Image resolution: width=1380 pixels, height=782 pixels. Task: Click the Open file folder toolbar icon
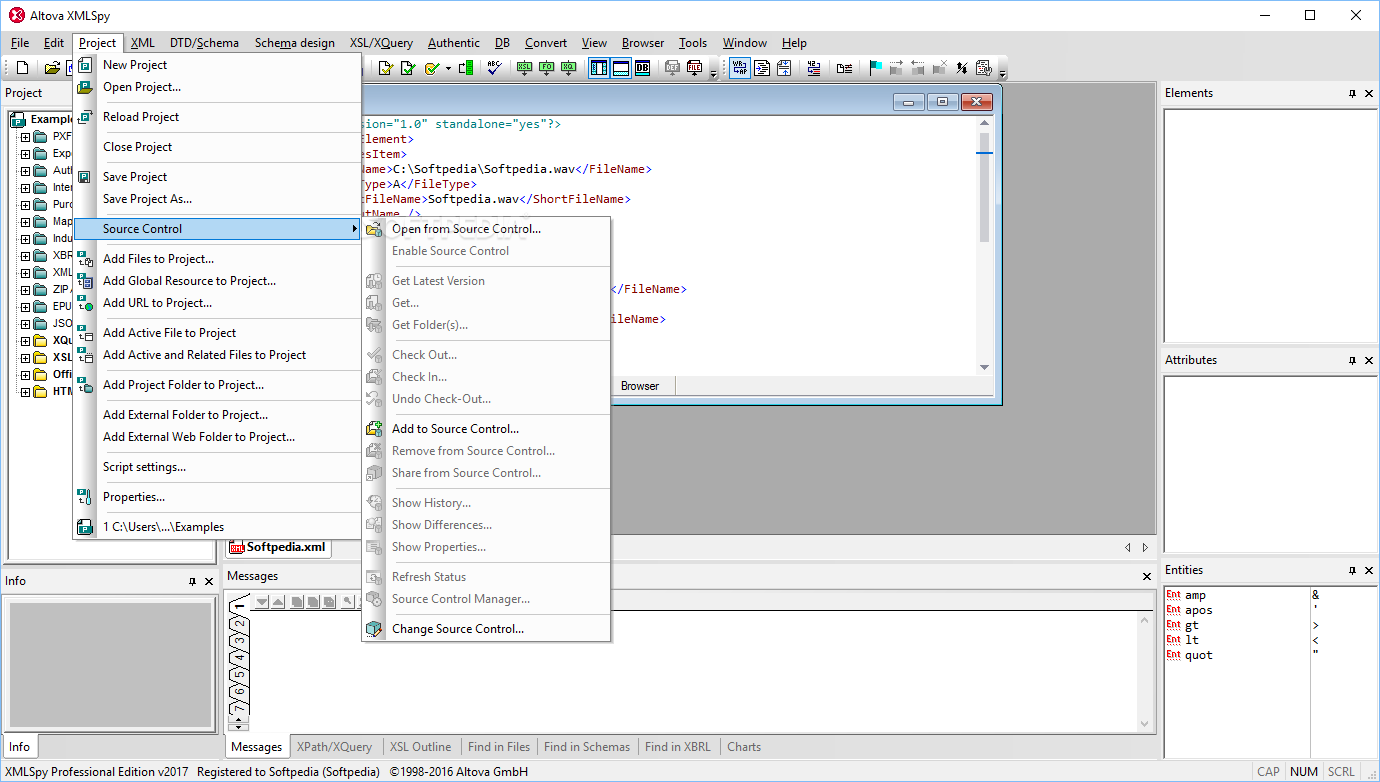[52, 68]
